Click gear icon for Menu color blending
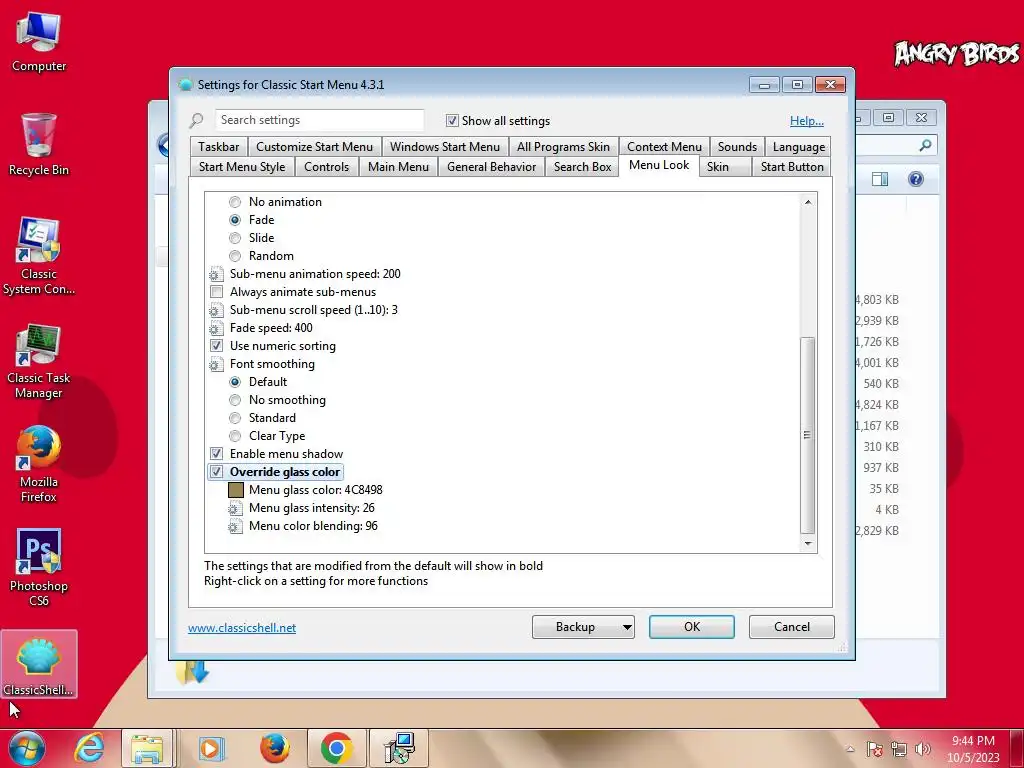The width and height of the screenshot is (1024, 768). (235, 526)
